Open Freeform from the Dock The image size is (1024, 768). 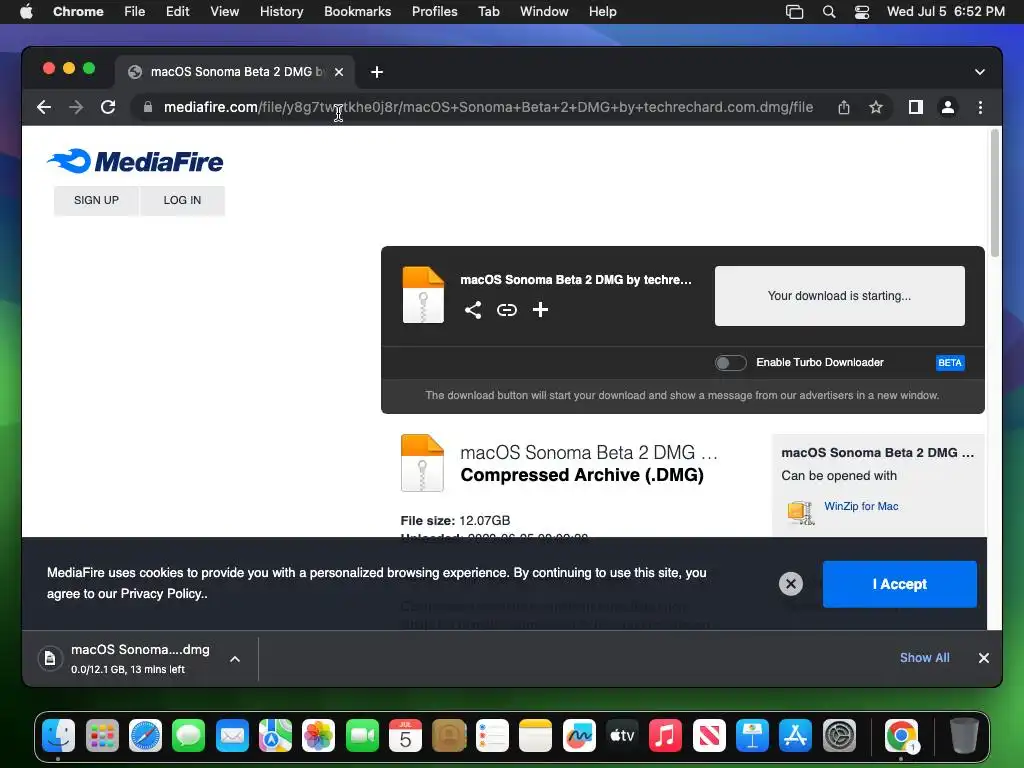click(579, 736)
